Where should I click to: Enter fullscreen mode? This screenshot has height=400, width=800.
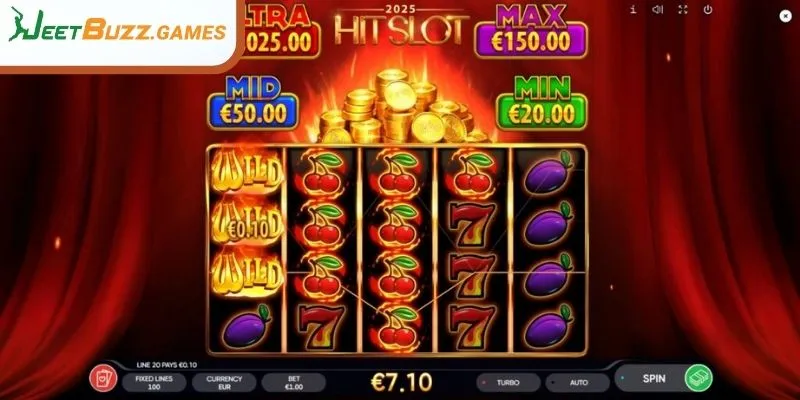(683, 9)
